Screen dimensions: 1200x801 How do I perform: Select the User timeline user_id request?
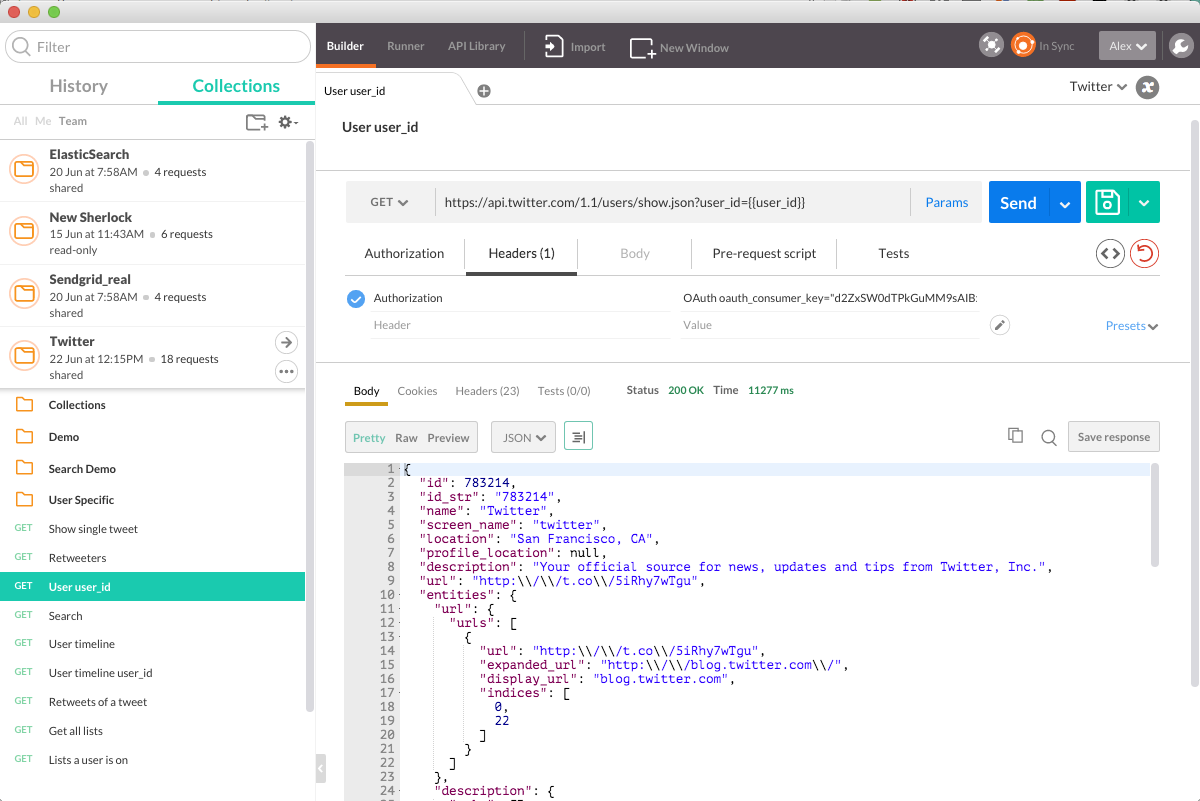click(x=100, y=673)
